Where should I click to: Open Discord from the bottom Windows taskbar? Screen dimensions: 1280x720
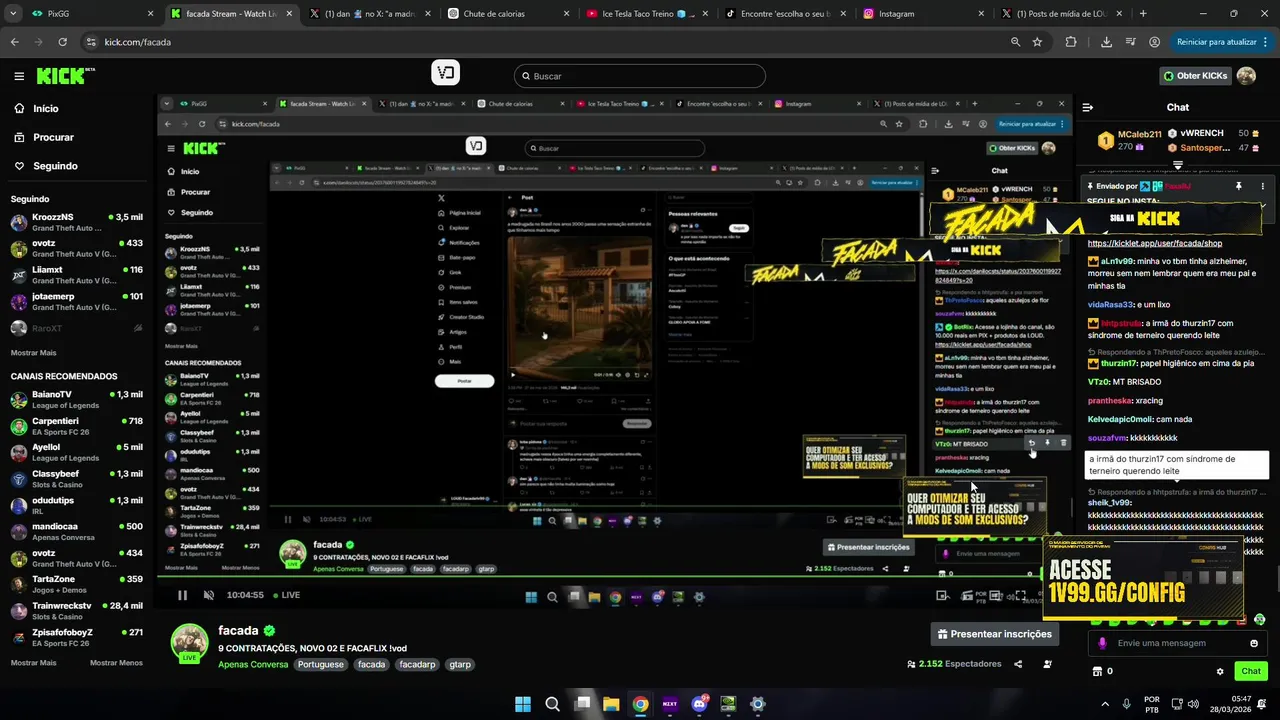[x=699, y=704]
